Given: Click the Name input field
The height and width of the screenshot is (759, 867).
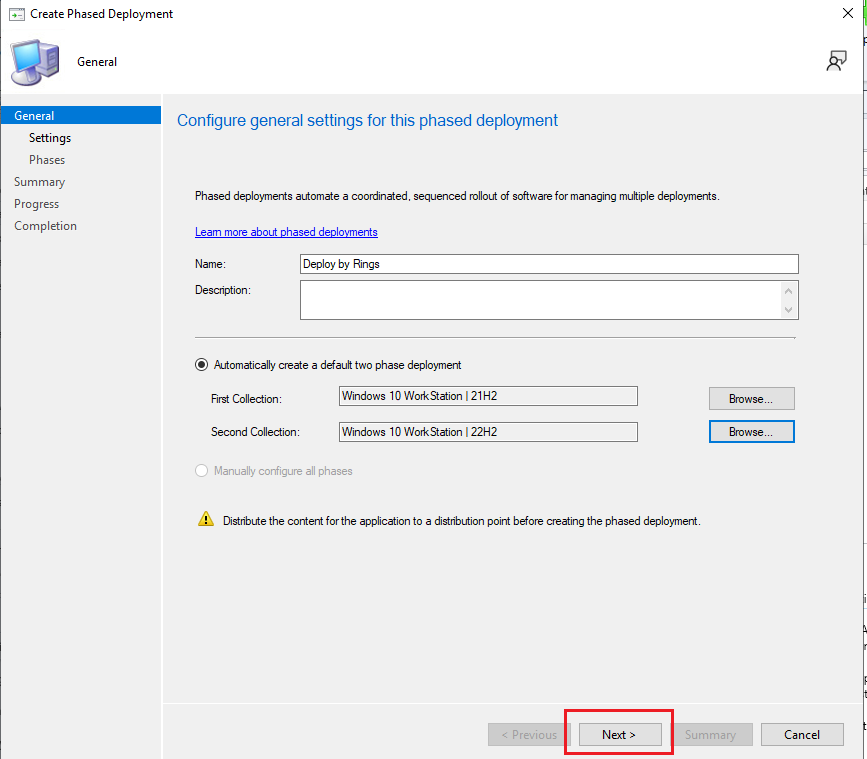Looking at the screenshot, I should [549, 264].
